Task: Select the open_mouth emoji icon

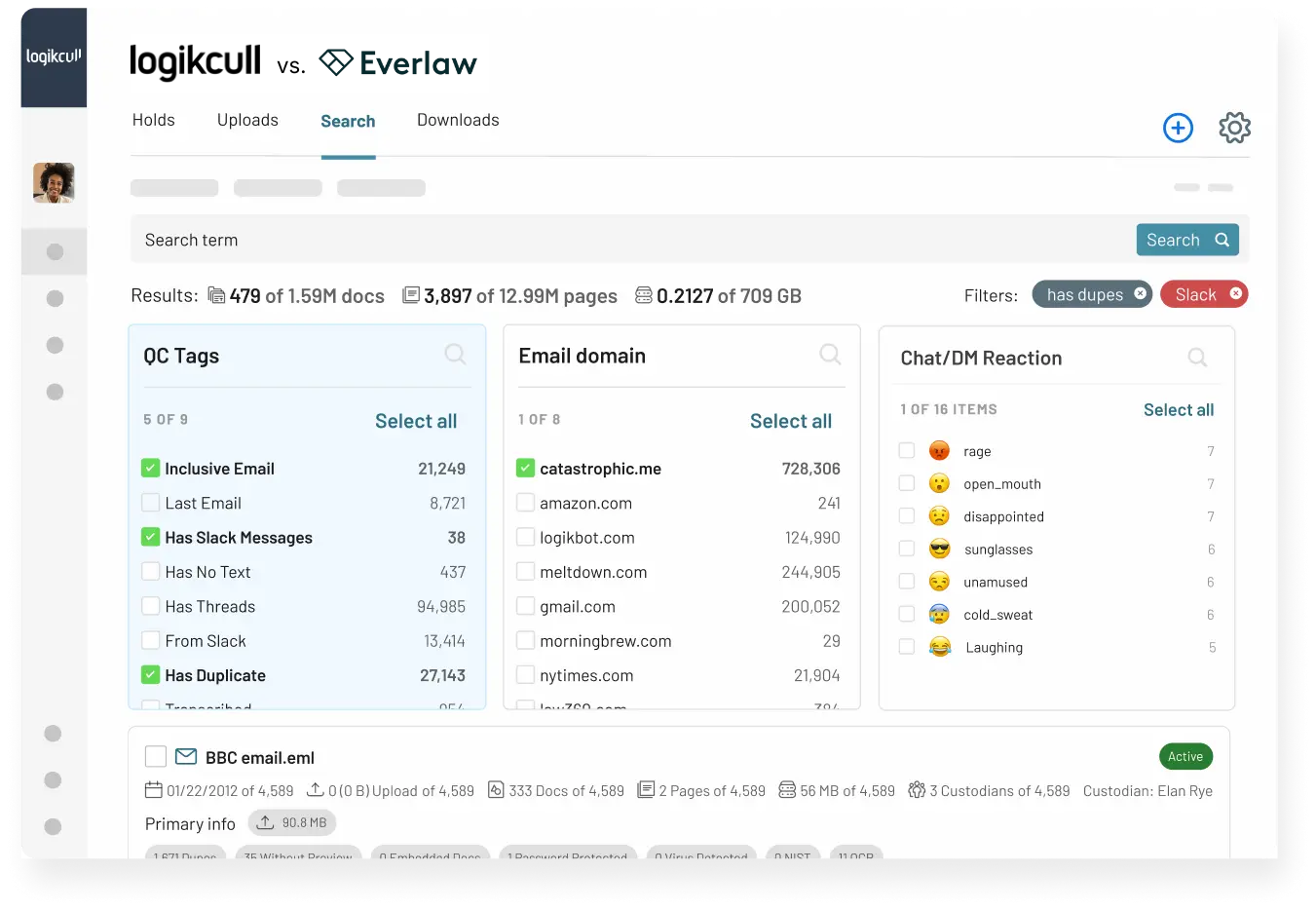Action: coord(939,483)
